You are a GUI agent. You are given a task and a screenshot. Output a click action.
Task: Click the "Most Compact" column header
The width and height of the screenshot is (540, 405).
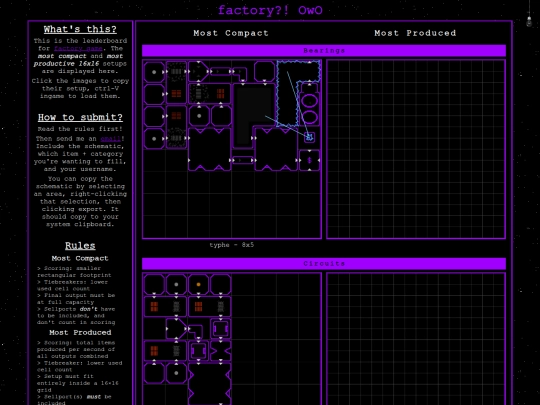231,33
